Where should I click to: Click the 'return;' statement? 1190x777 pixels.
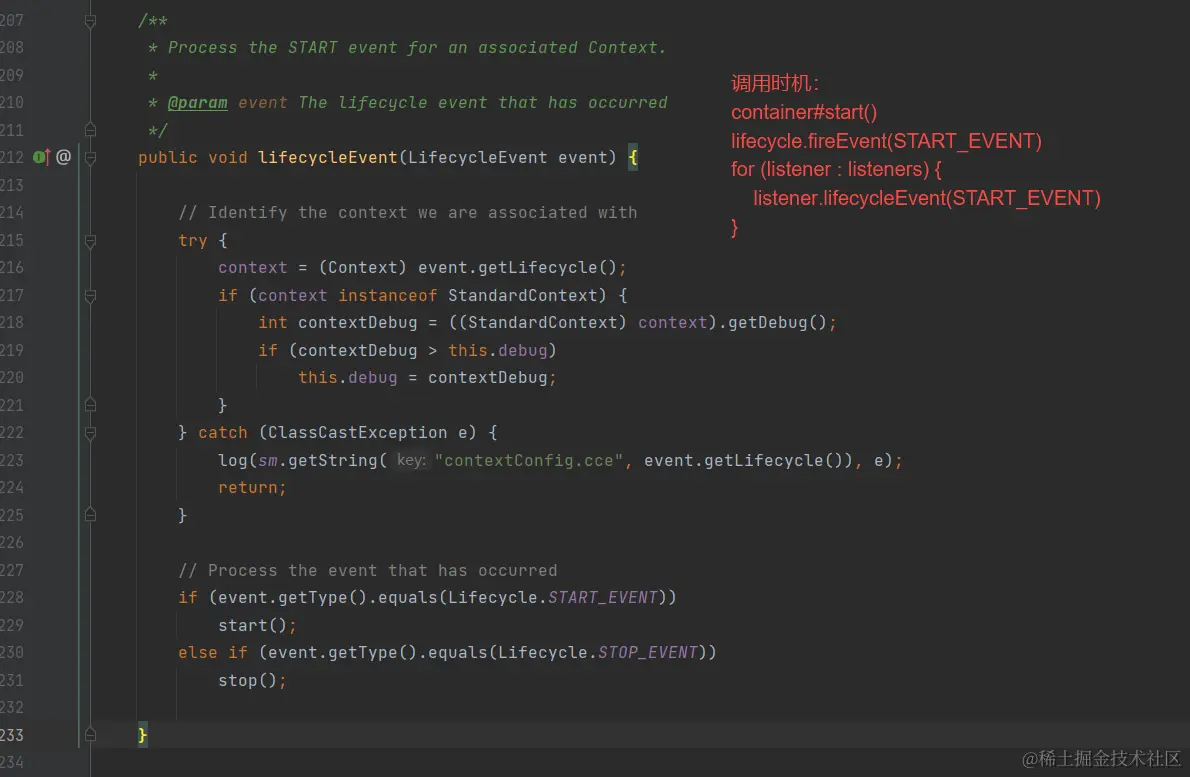[x=253, y=488]
